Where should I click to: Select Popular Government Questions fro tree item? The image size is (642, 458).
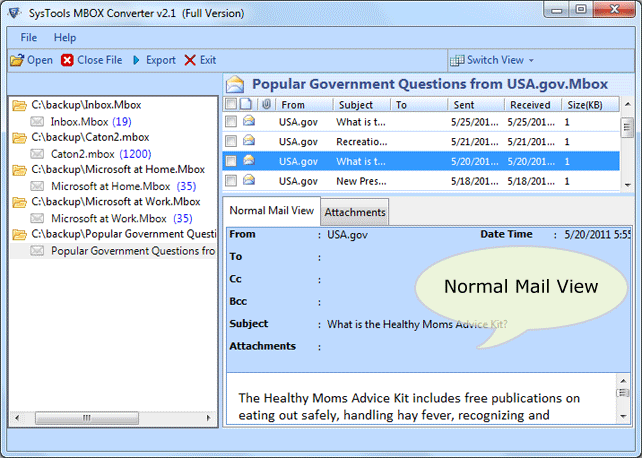pyautogui.click(x=133, y=250)
